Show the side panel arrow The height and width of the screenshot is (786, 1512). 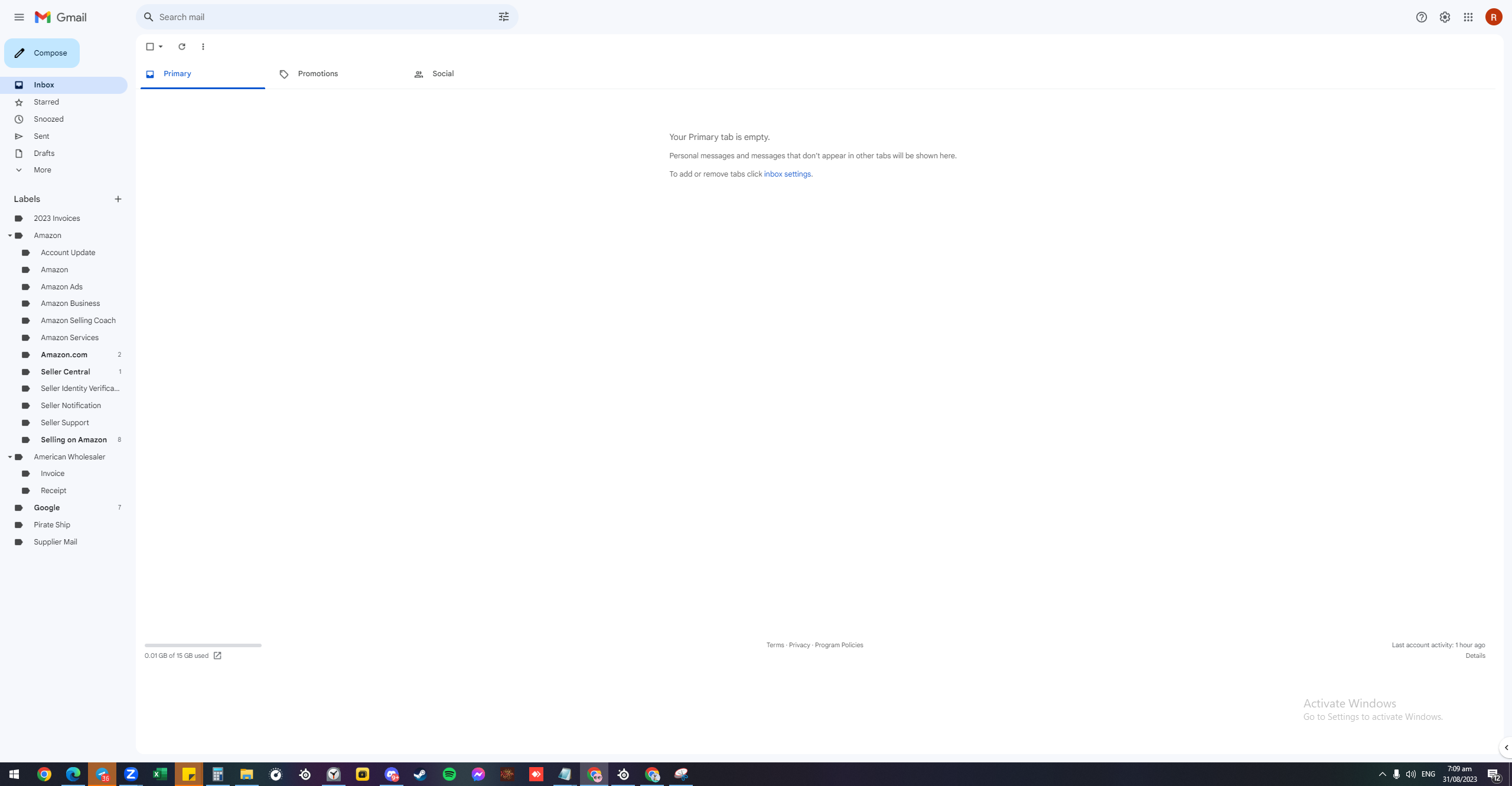tap(1506, 748)
